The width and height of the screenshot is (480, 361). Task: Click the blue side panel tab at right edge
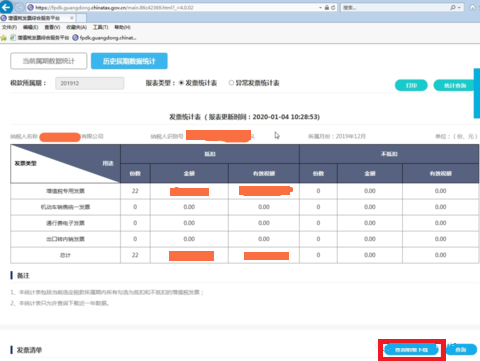[477, 93]
